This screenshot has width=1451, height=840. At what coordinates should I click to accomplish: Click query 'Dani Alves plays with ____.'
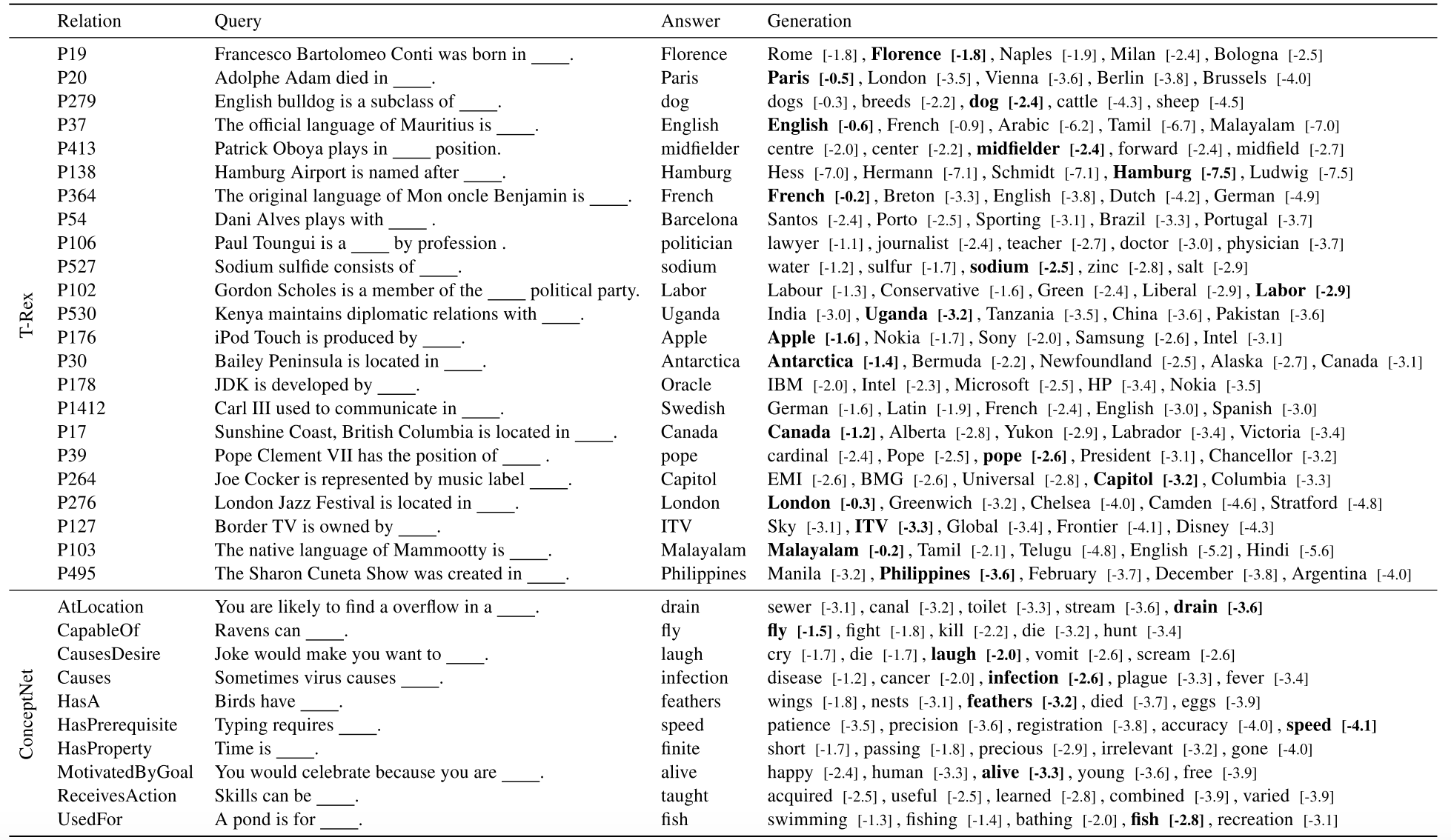coord(325,220)
